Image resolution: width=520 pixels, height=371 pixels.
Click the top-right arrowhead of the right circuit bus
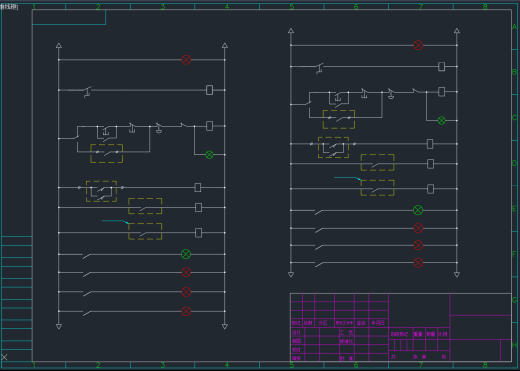coord(457,31)
